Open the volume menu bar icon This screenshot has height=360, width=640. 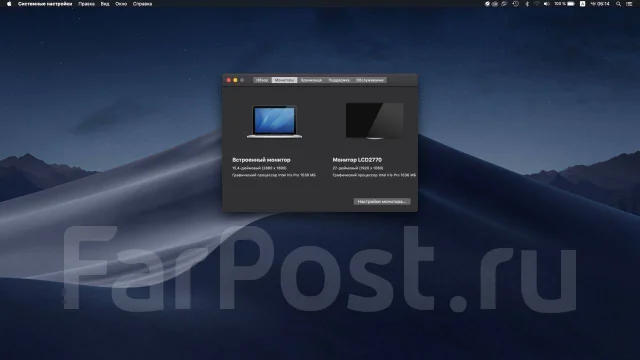pos(547,4)
